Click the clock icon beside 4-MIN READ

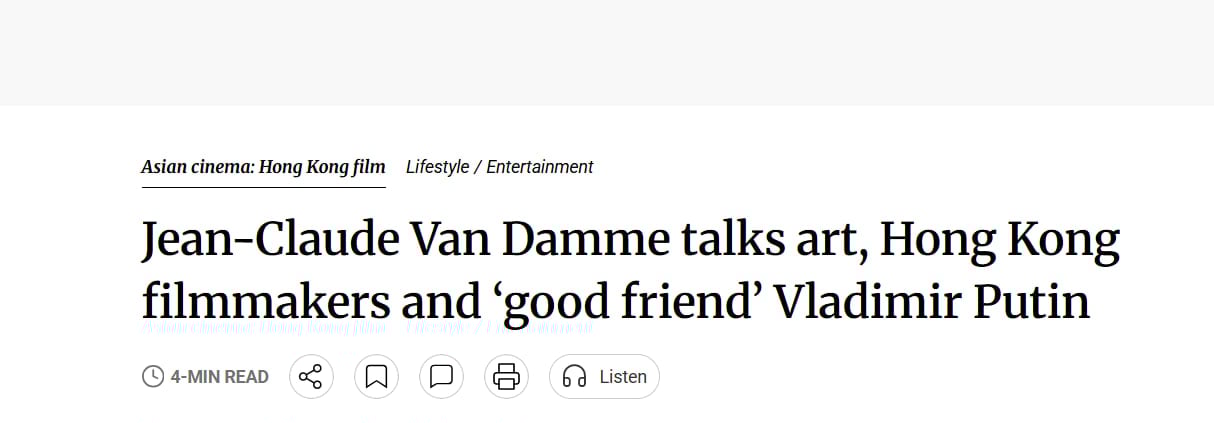[x=153, y=377]
